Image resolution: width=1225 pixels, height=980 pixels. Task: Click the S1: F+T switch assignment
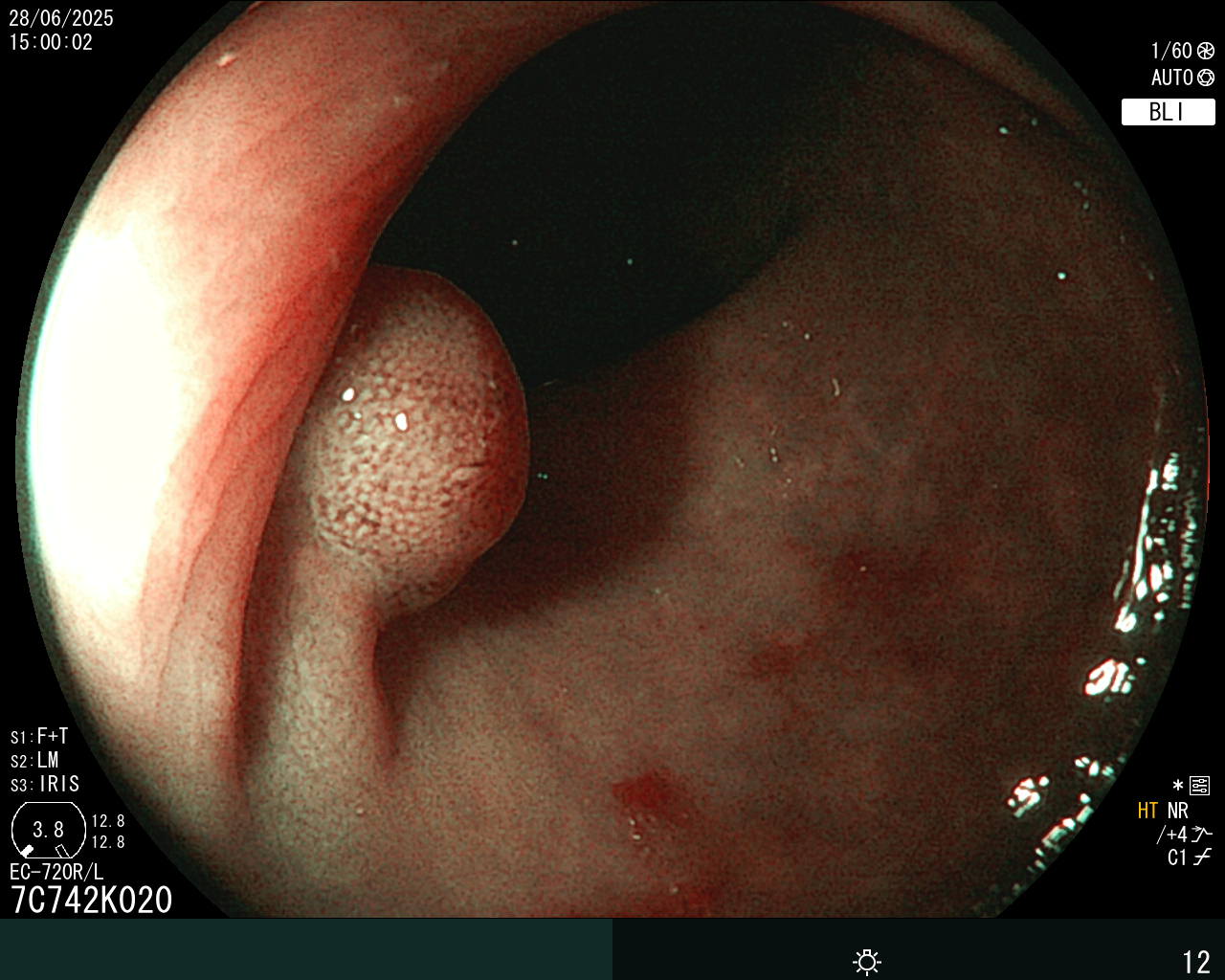(39, 736)
